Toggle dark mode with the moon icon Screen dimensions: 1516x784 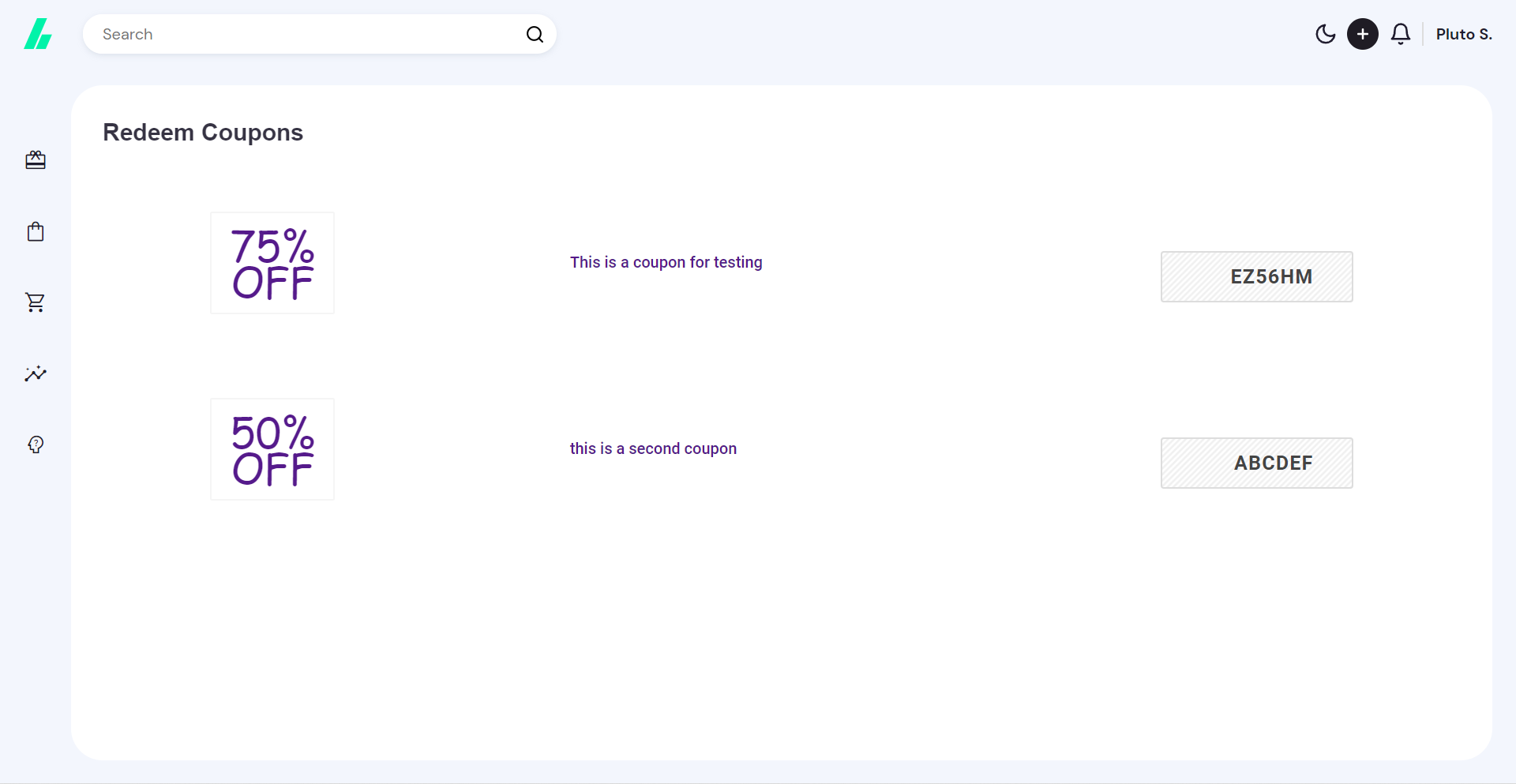click(x=1326, y=34)
